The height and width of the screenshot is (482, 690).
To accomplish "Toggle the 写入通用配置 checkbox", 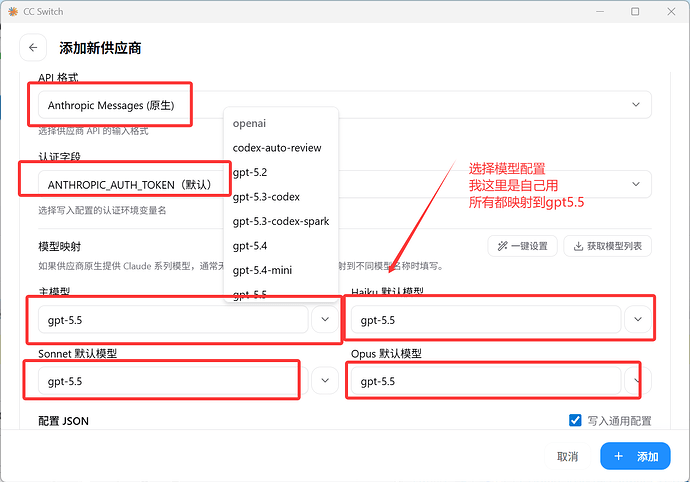I will coord(575,420).
